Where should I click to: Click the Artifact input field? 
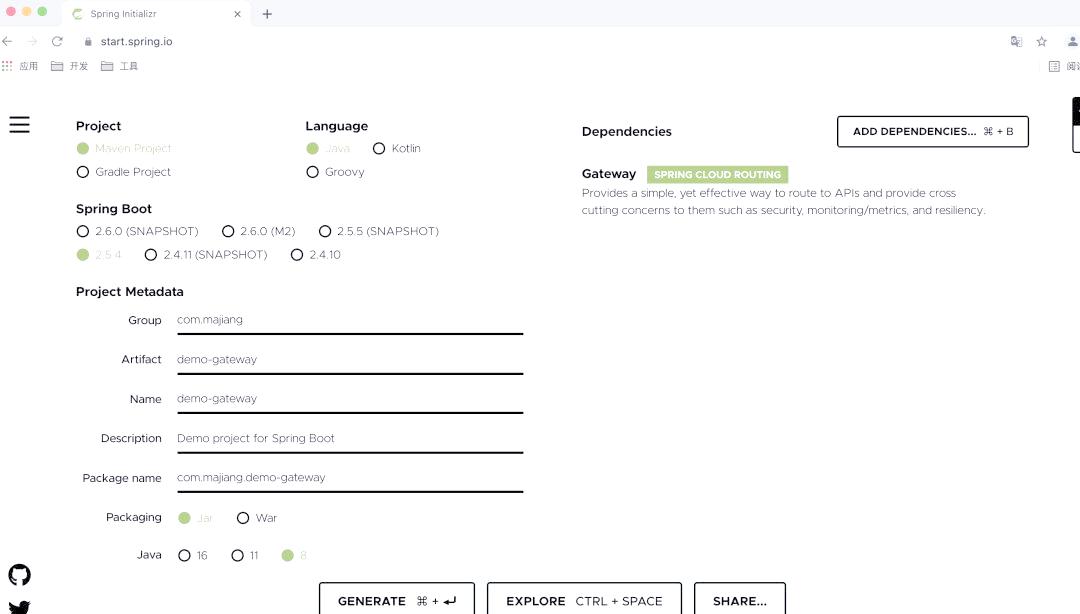point(350,360)
